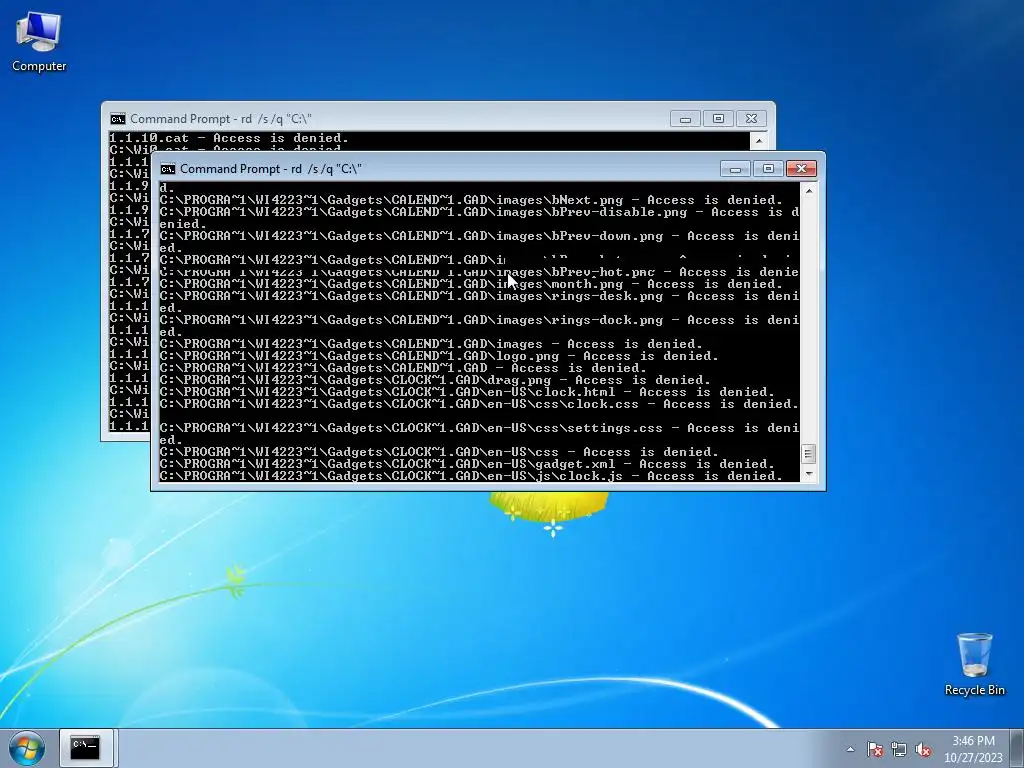Close the front Command Prompt window
1024x768 pixels.
coord(801,169)
